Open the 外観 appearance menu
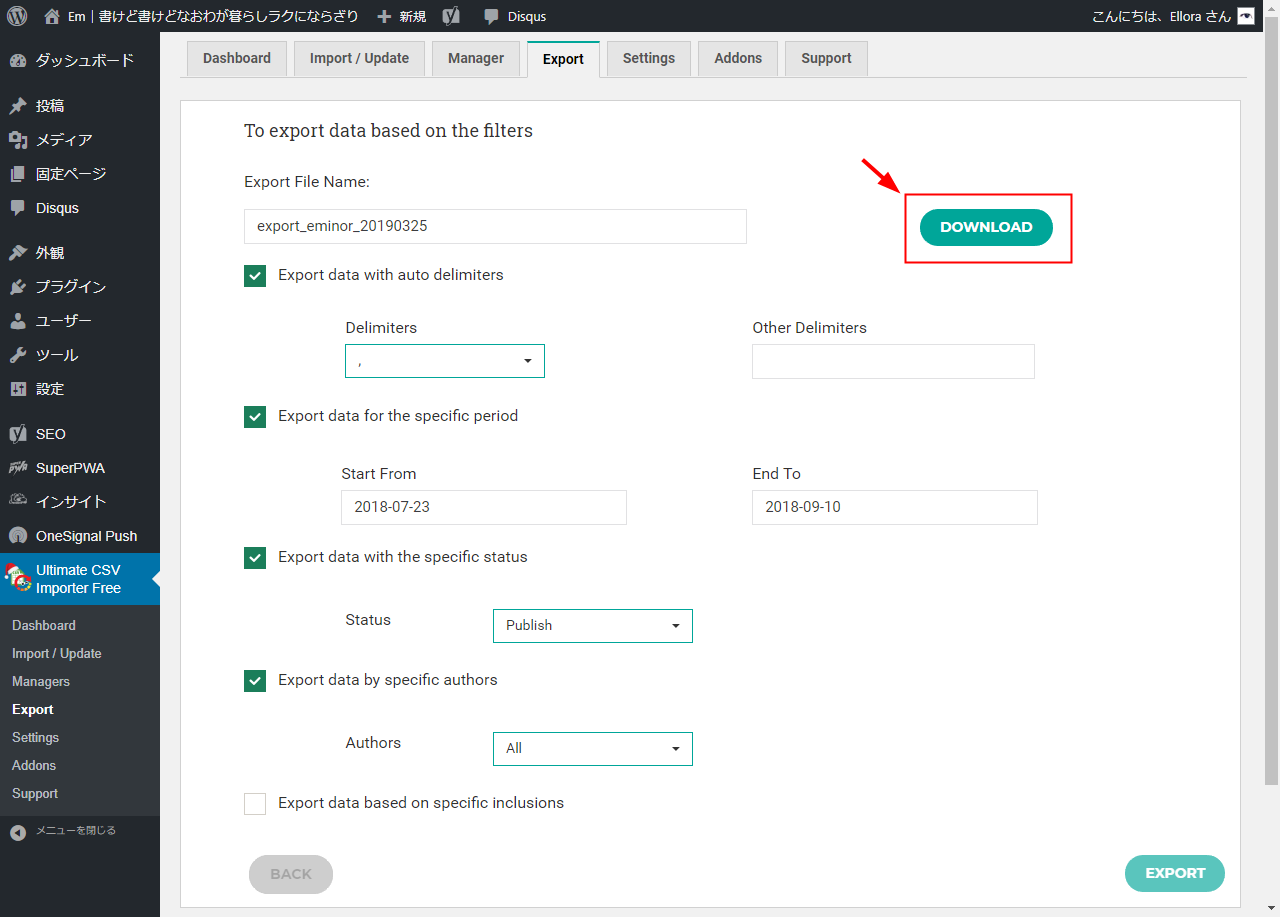The image size is (1280, 917). click(80, 253)
